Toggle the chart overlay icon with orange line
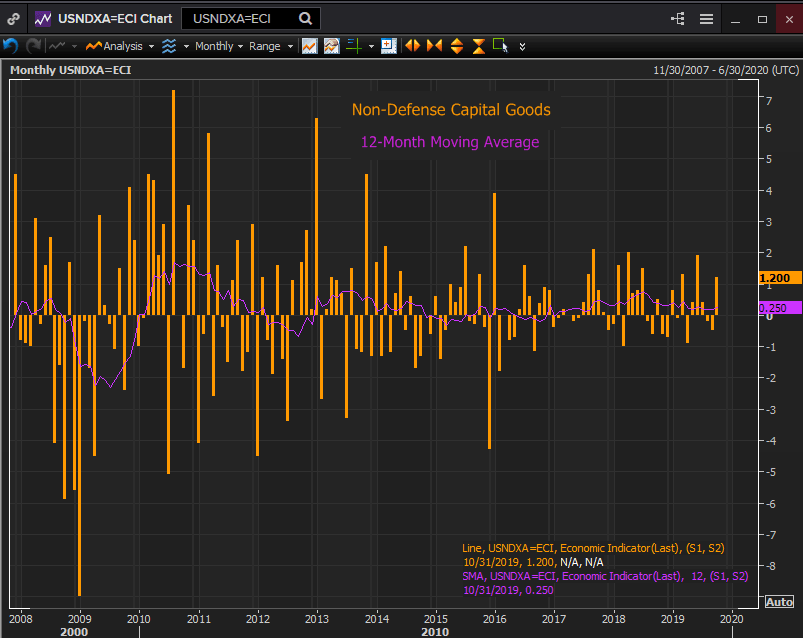Viewport: 803px width, 638px height. click(331, 46)
